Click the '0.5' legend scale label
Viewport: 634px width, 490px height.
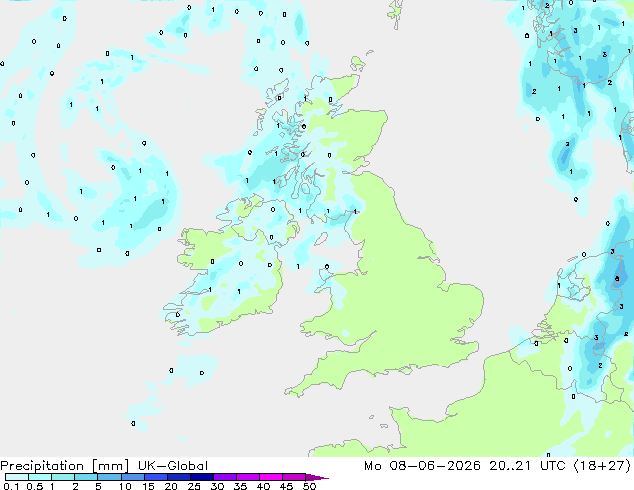35,486
